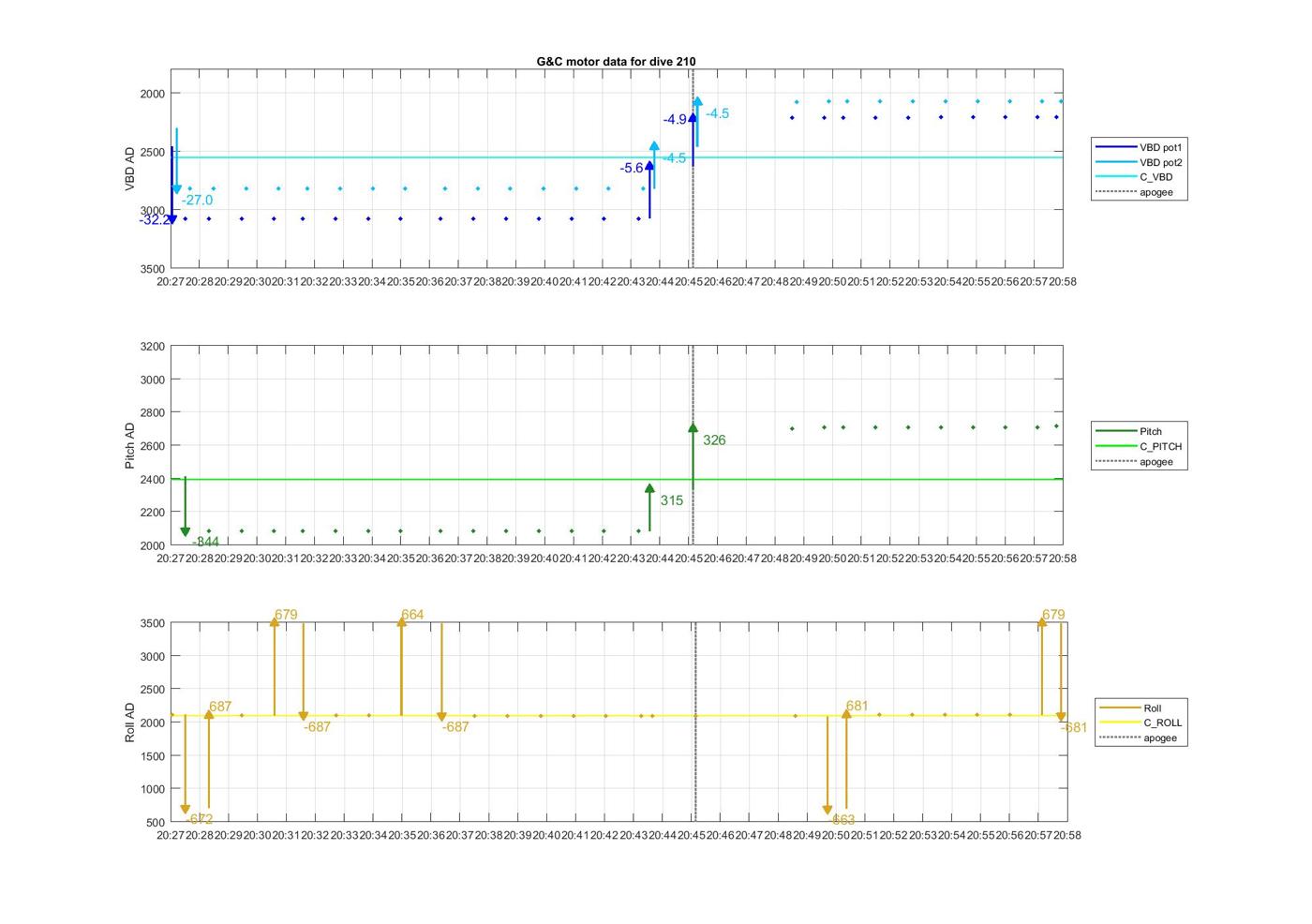The image size is (1312, 924).
Task: Click the 'Roll AD' axis label
Action: point(130,723)
